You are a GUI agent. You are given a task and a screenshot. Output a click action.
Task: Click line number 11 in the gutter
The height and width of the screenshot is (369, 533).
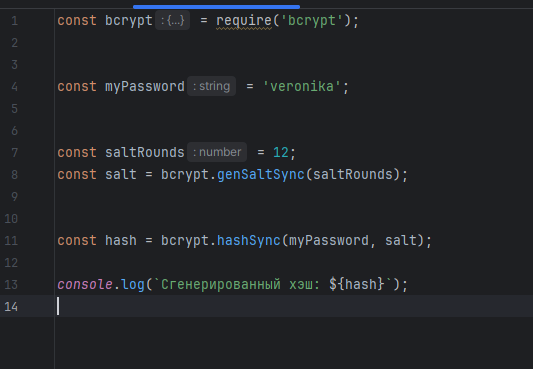point(11,241)
